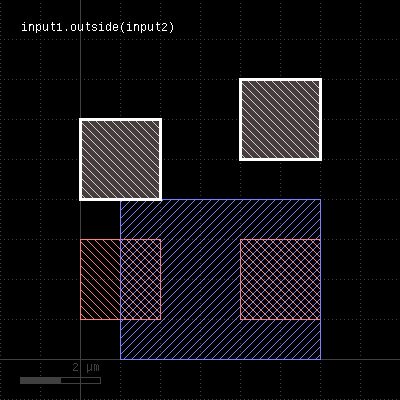The height and width of the screenshot is (400, 400).
Task: Click the horizontal axis line right of blue rectangle
Action: 360,359
